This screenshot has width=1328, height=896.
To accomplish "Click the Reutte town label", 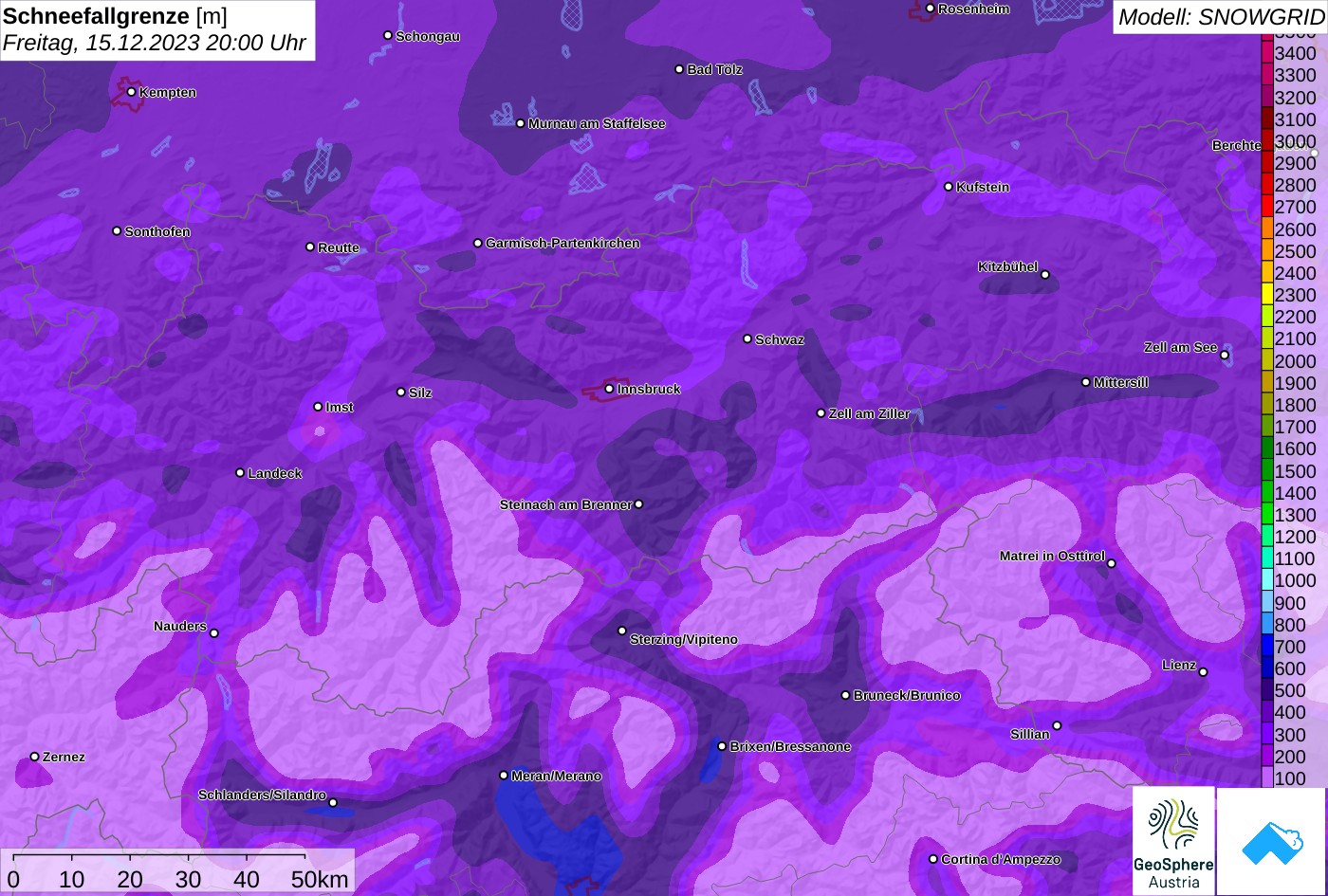I will coord(339,247).
